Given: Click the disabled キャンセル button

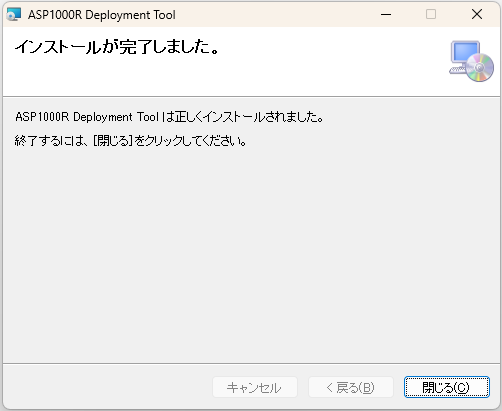Looking at the screenshot, I should (x=255, y=387).
